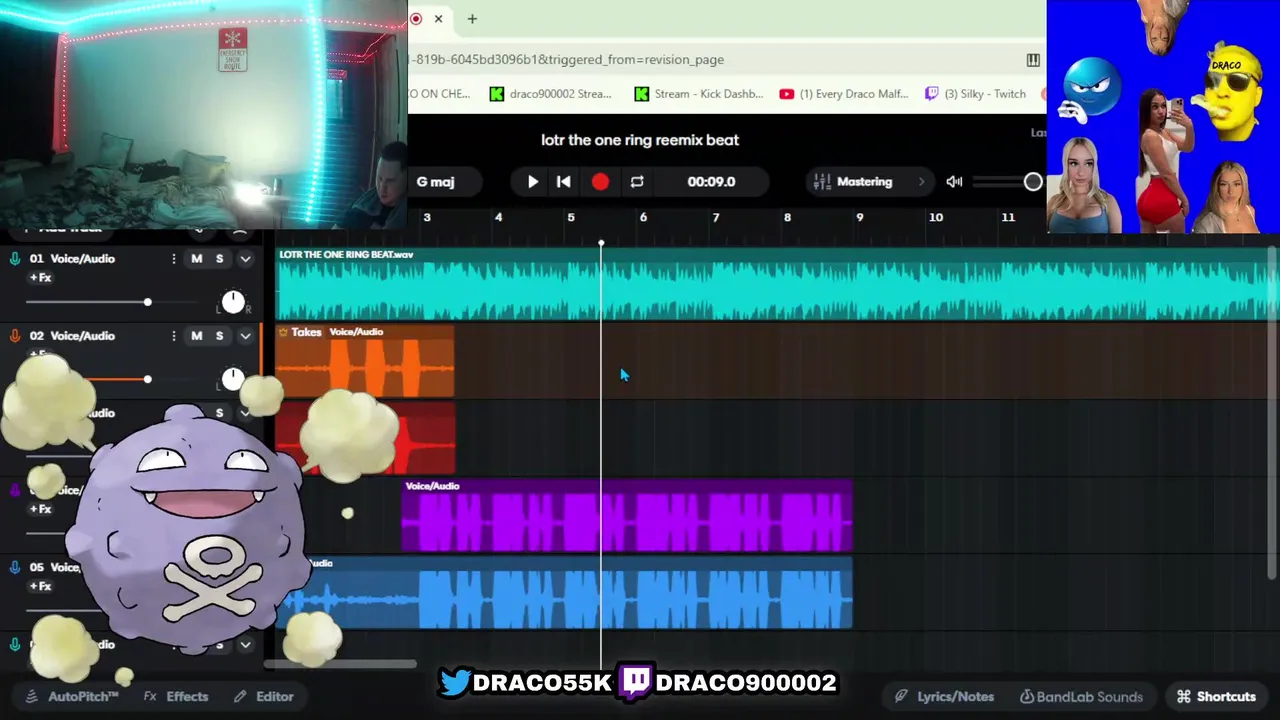1280x720 pixels.
Task: Arm track 02 Voice/Audio microphone icon
Action: pyautogui.click(x=15, y=336)
